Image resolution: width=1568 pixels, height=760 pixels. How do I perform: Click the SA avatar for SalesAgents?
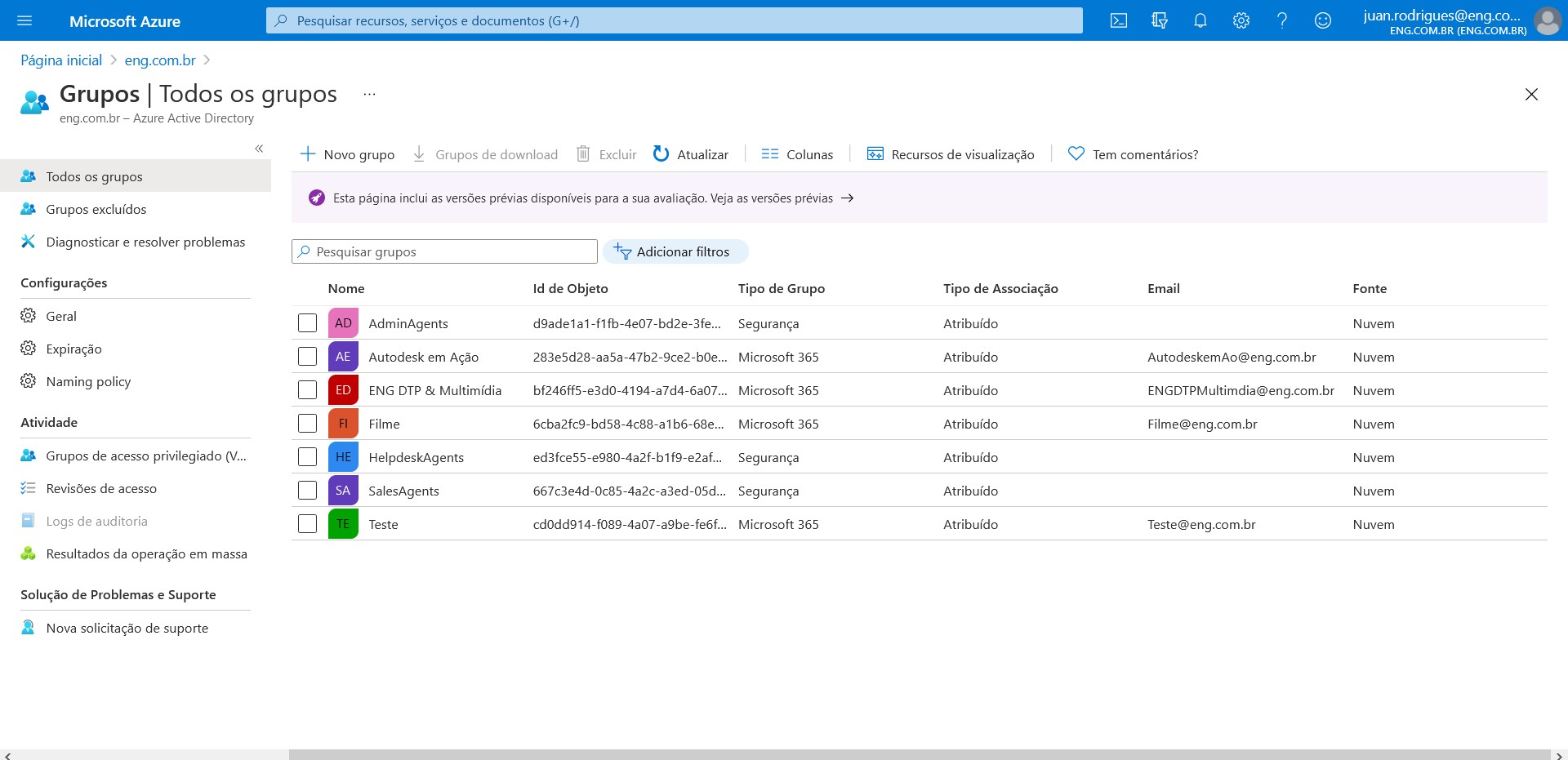click(x=343, y=491)
